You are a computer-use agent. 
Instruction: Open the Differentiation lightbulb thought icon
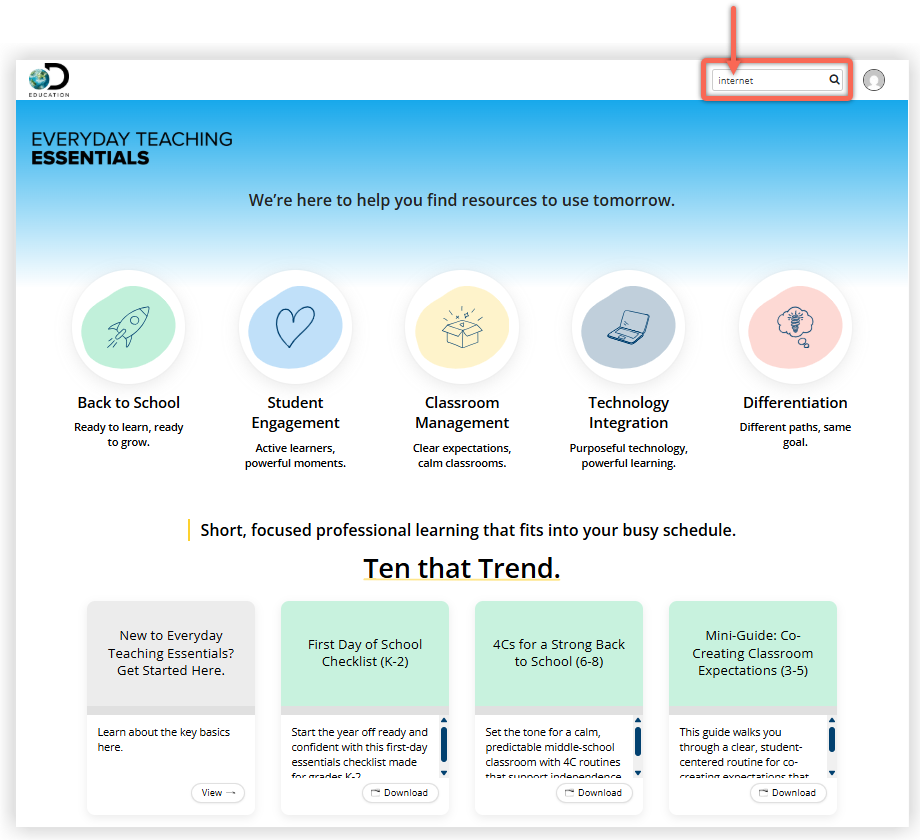click(x=795, y=327)
